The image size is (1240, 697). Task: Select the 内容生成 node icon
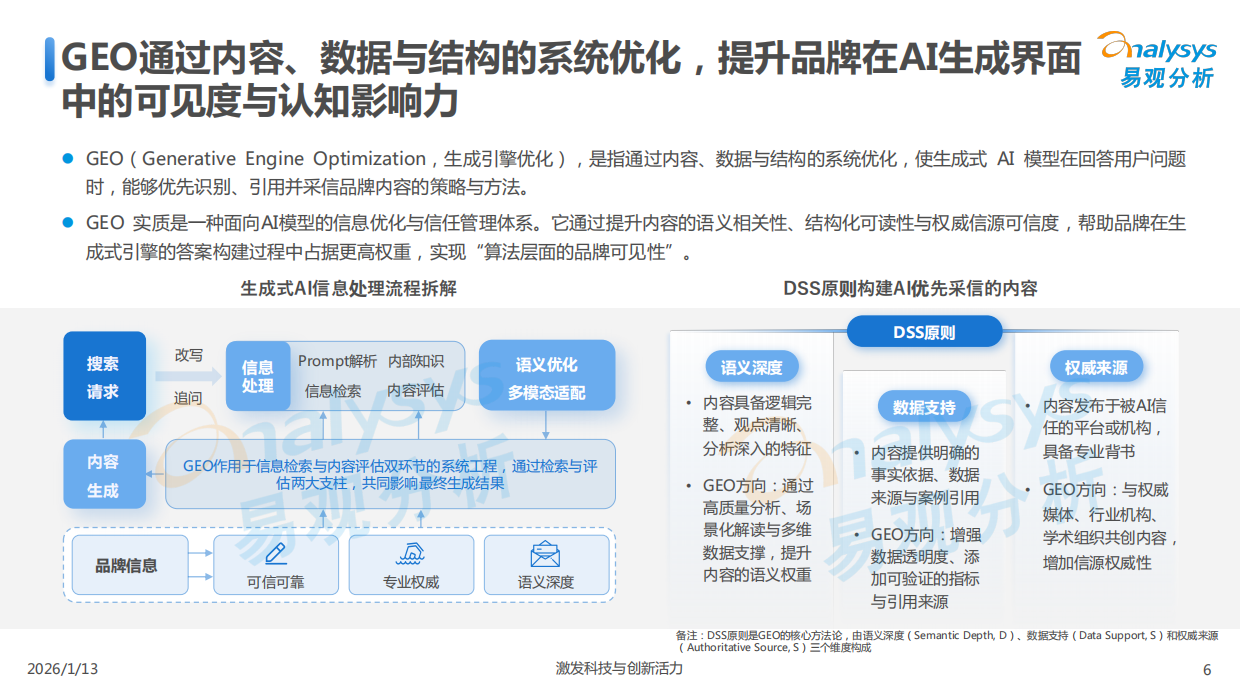click(104, 474)
